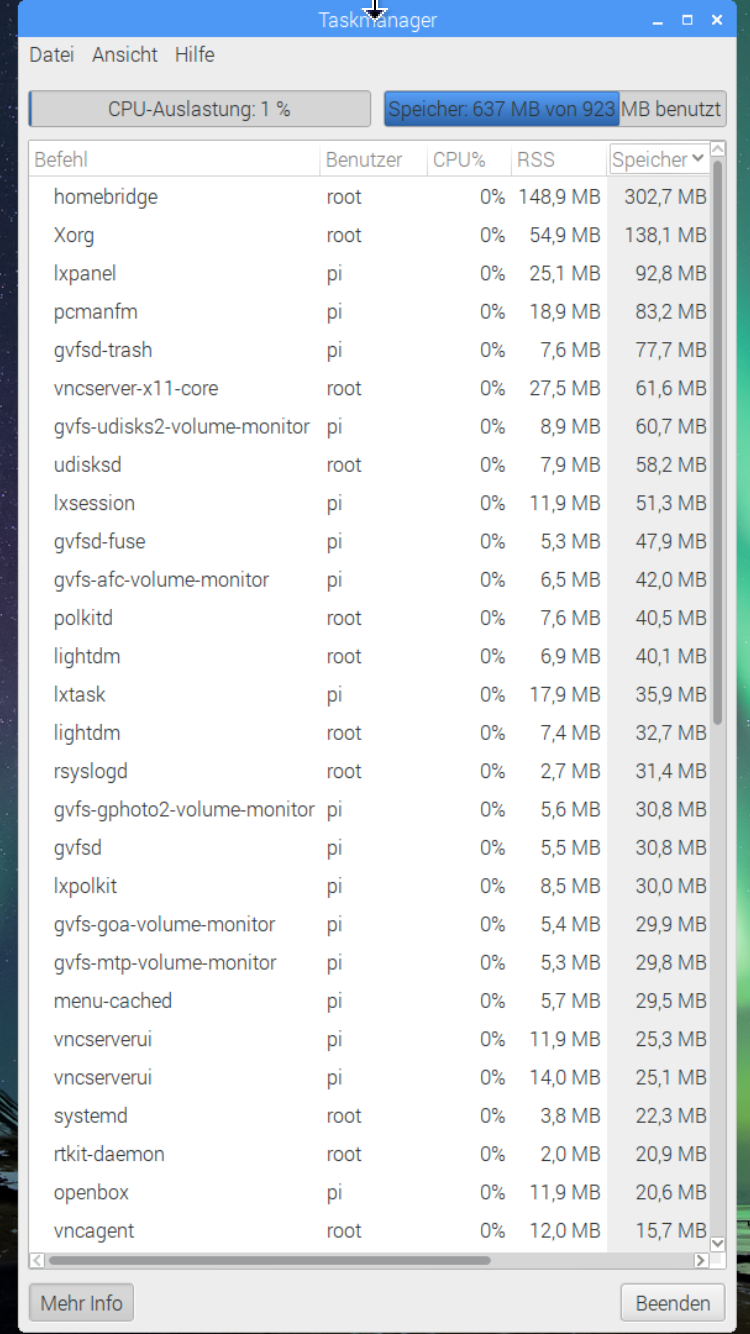Click the vertical scrollbar down arrow

click(x=717, y=1243)
